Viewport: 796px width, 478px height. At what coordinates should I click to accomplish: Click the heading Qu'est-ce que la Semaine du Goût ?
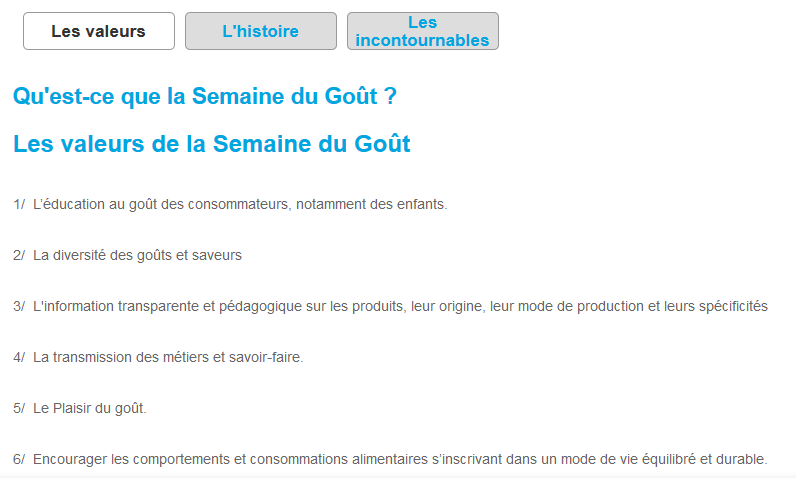point(205,96)
